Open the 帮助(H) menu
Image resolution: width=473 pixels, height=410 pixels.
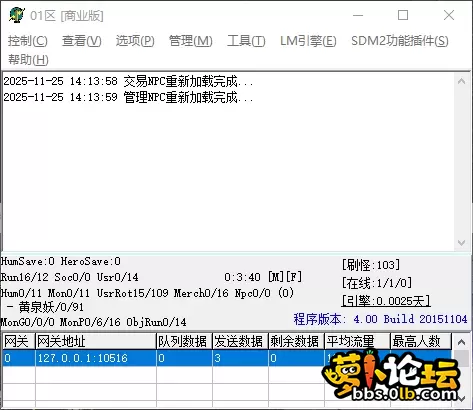28,60
